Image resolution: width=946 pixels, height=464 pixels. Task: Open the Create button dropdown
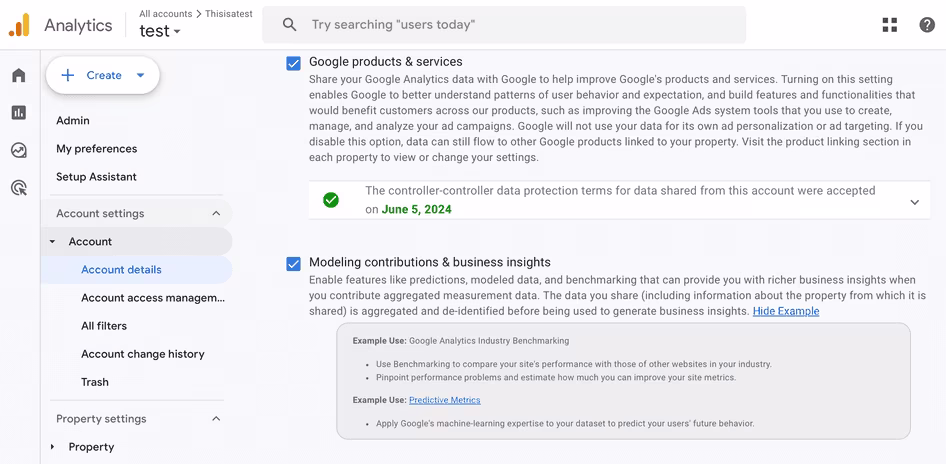tap(141, 75)
